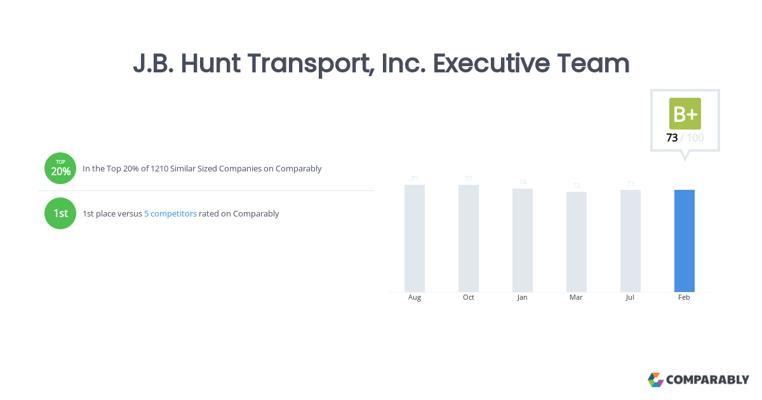Click the J.B. Hunt Executive Team heading
Screen dimensions: 762x400
click(x=381, y=63)
